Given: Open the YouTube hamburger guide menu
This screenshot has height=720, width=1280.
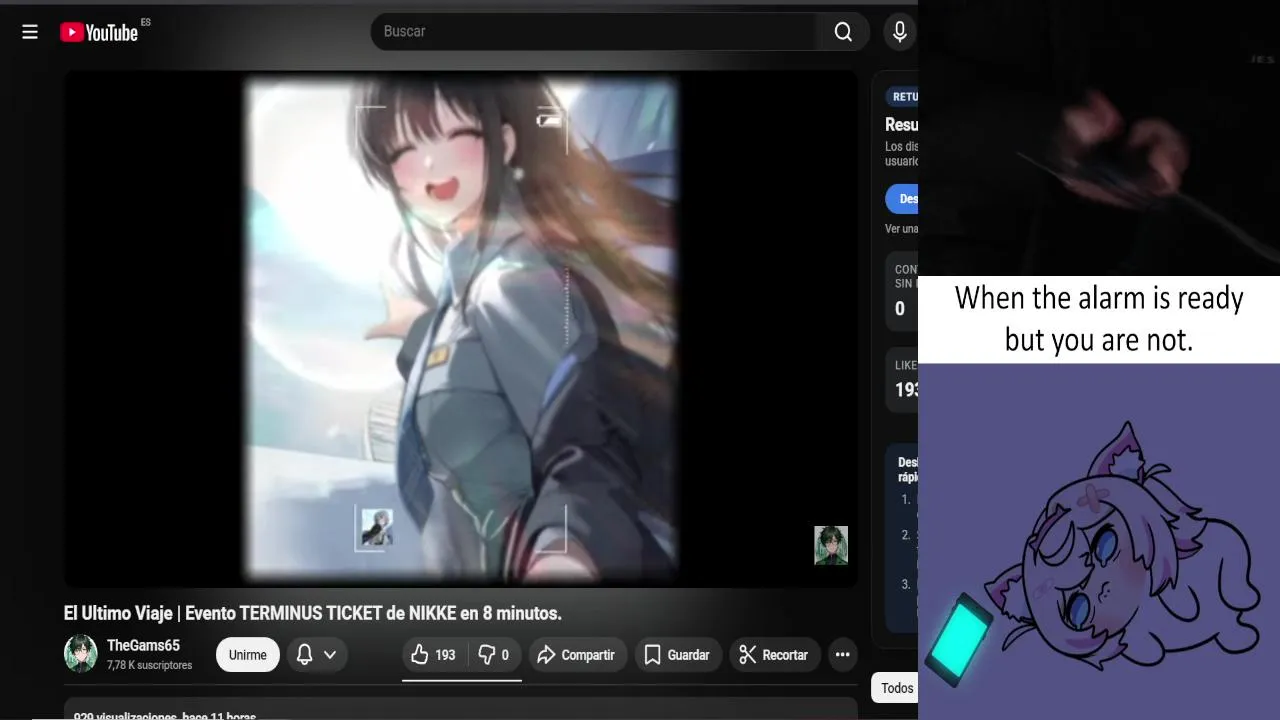Looking at the screenshot, I should click(30, 32).
